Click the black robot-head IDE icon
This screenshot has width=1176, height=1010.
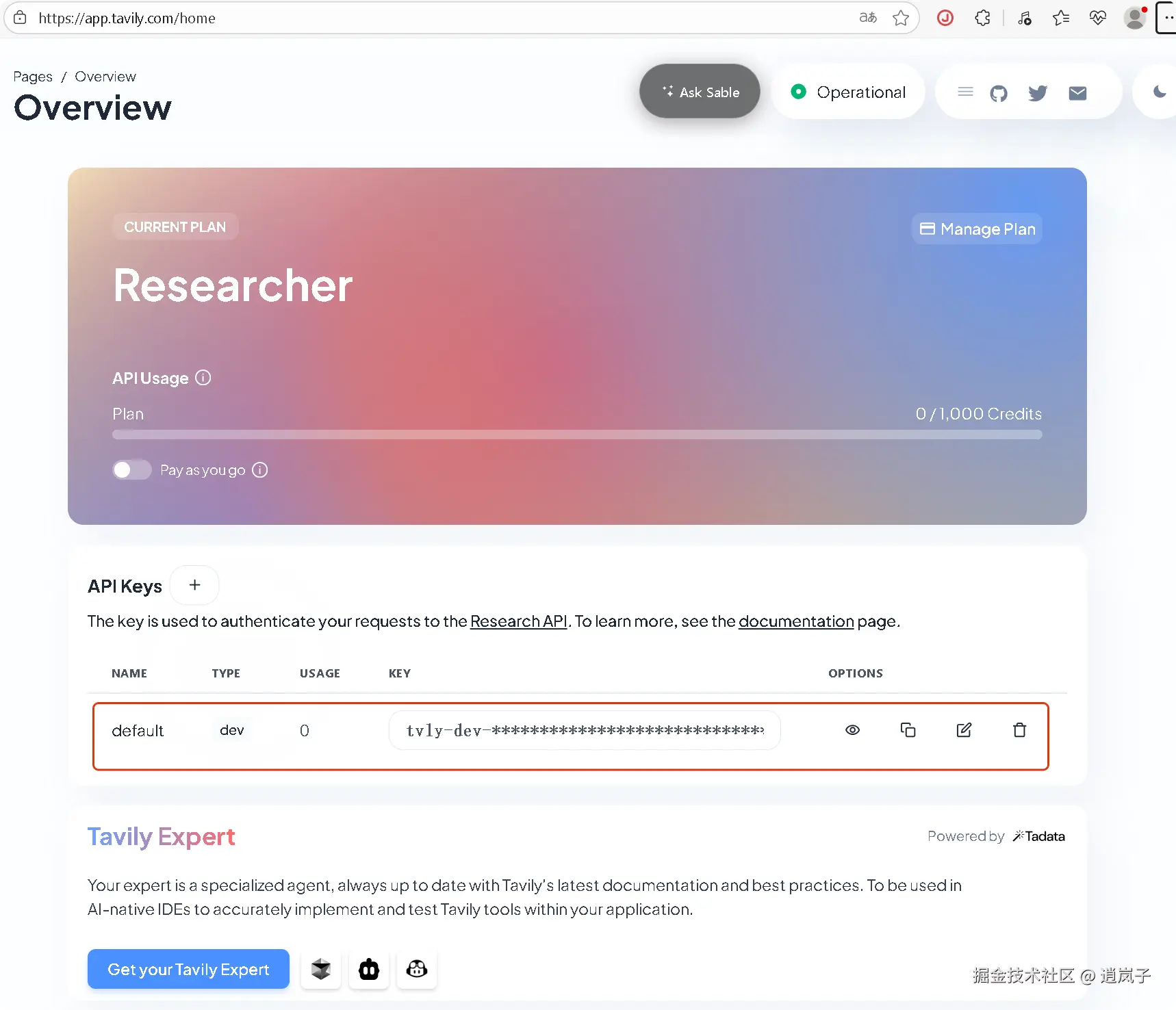(369, 969)
